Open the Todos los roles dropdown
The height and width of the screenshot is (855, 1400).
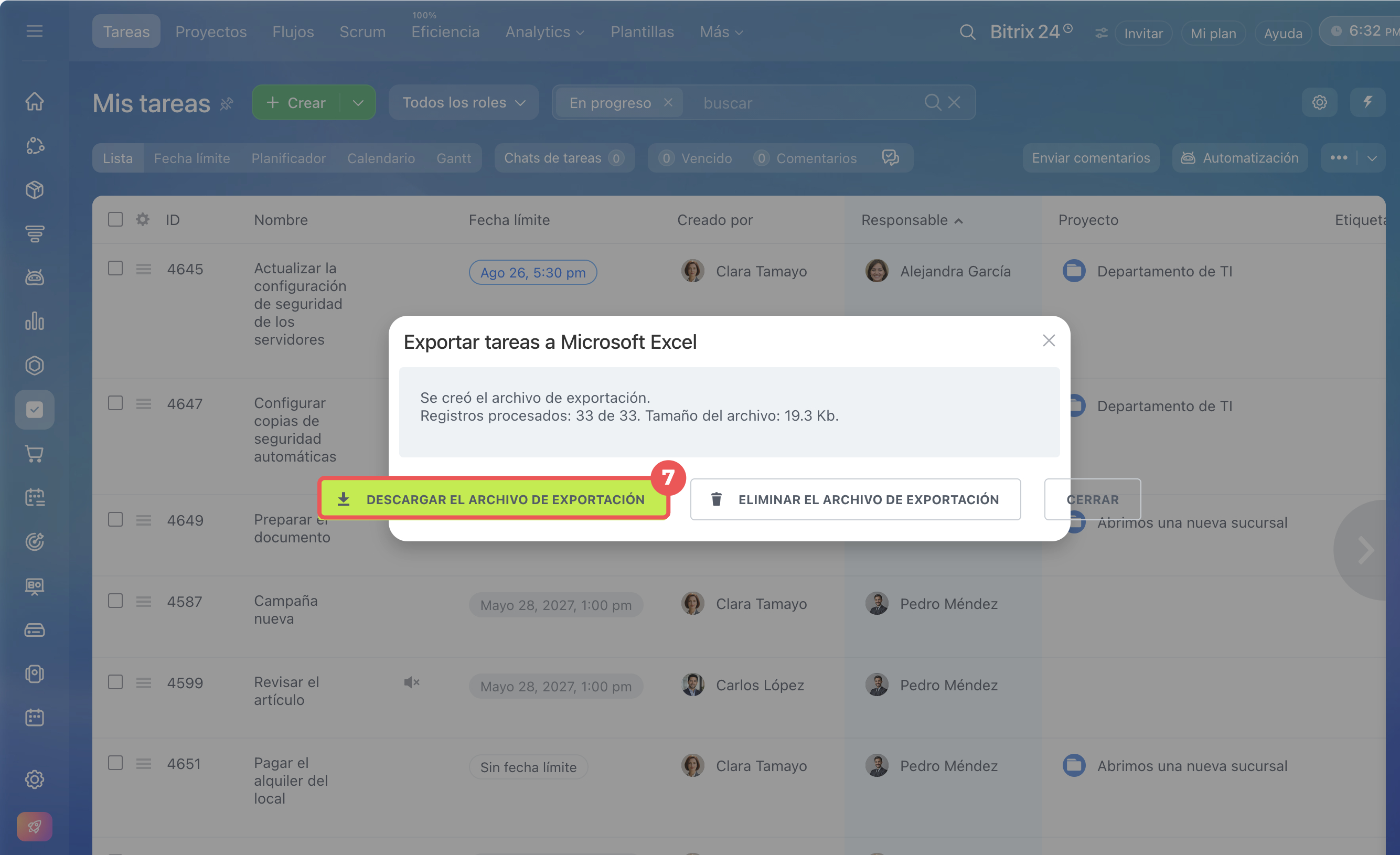coord(464,102)
